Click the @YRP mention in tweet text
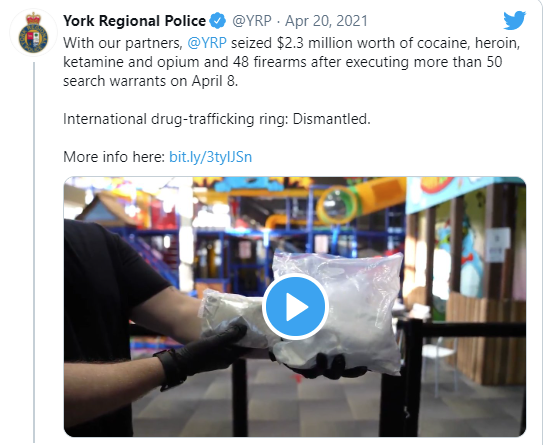Image resolution: width=544 pixels, height=445 pixels. [x=207, y=43]
